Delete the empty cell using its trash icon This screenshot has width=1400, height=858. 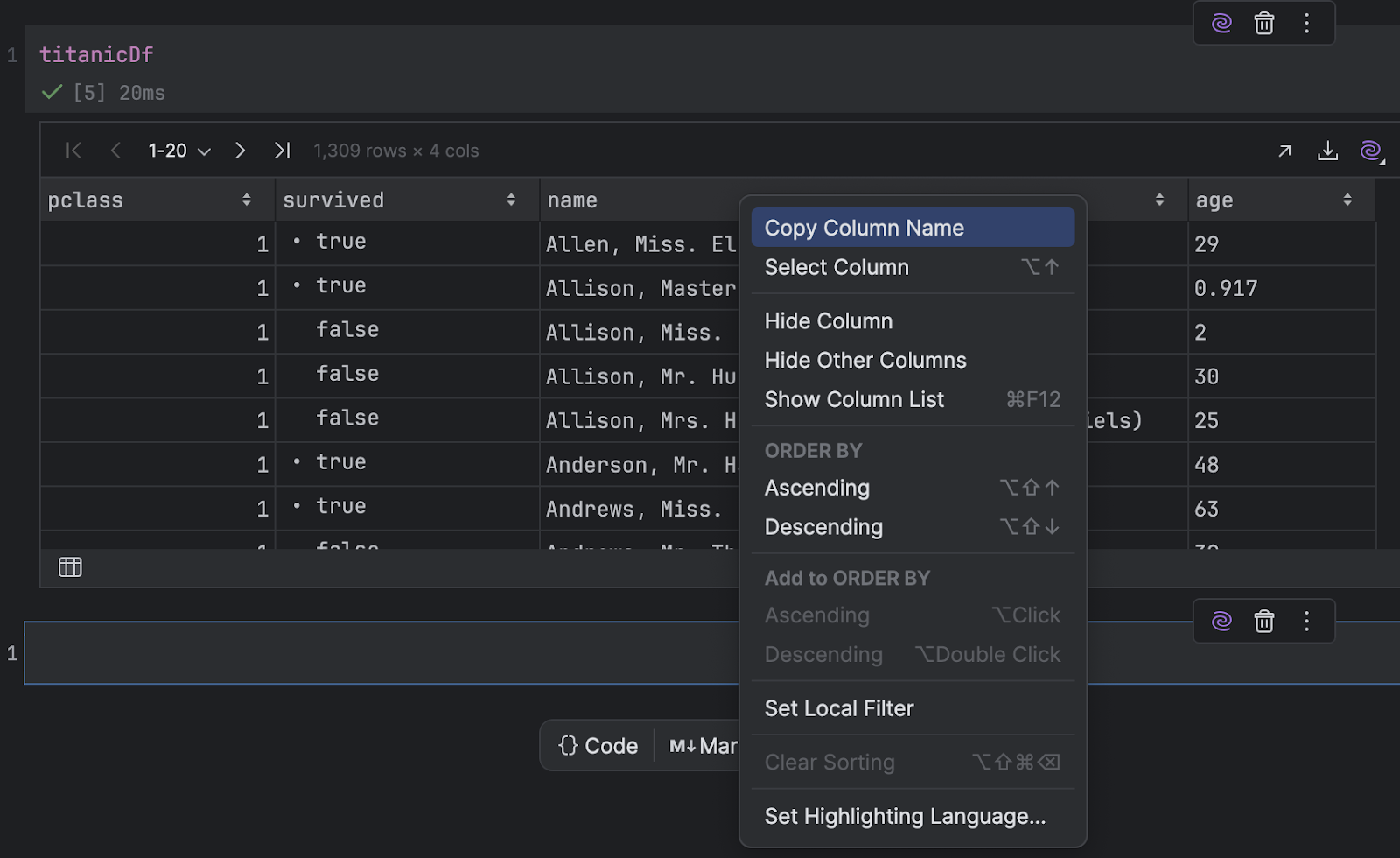(x=1264, y=621)
